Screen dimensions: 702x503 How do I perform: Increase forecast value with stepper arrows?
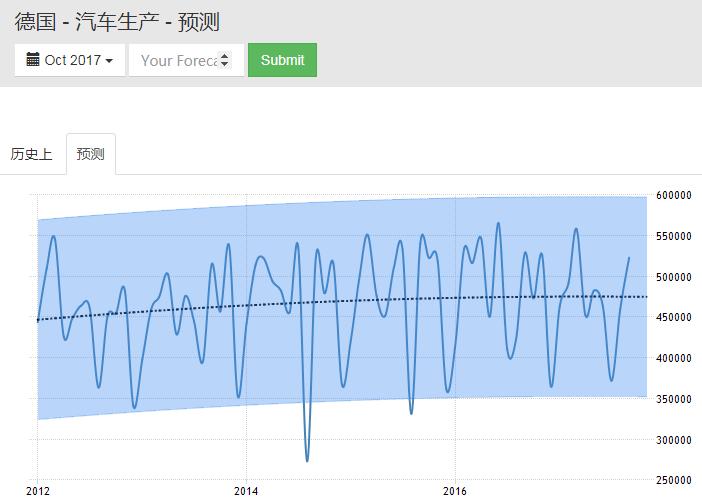point(225,56)
